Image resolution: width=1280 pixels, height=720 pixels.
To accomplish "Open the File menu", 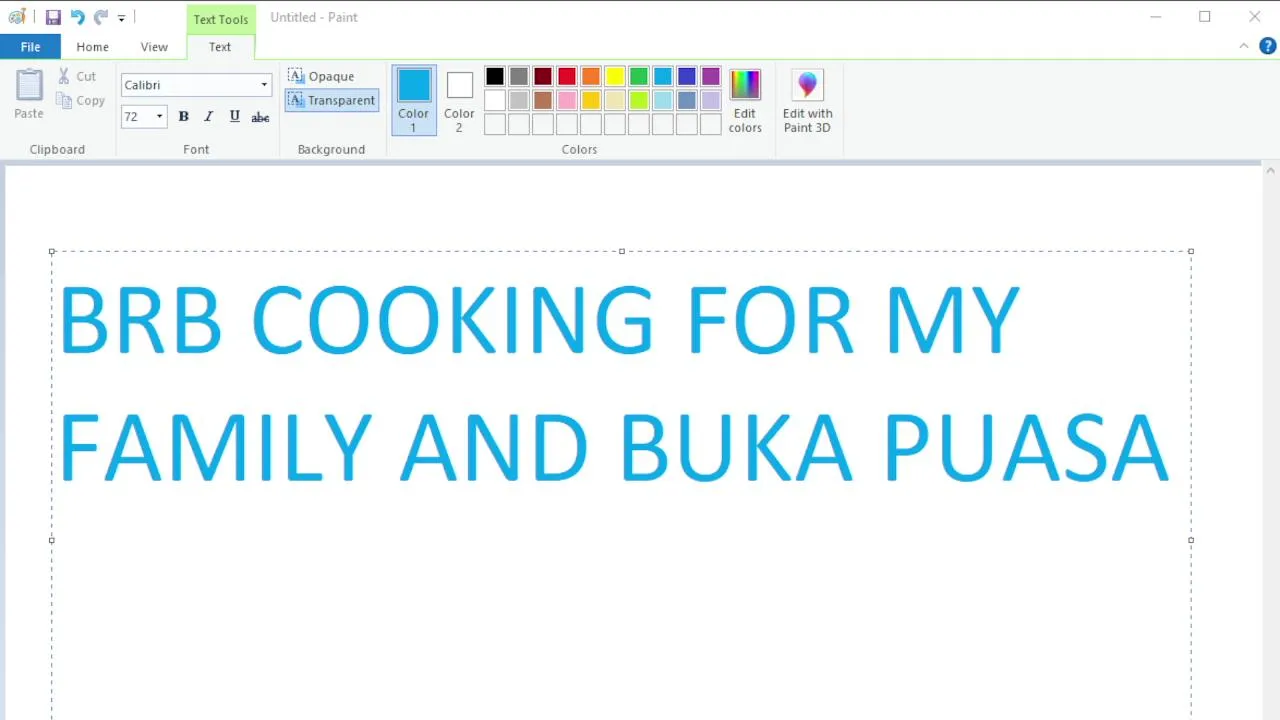I will pyautogui.click(x=30, y=47).
